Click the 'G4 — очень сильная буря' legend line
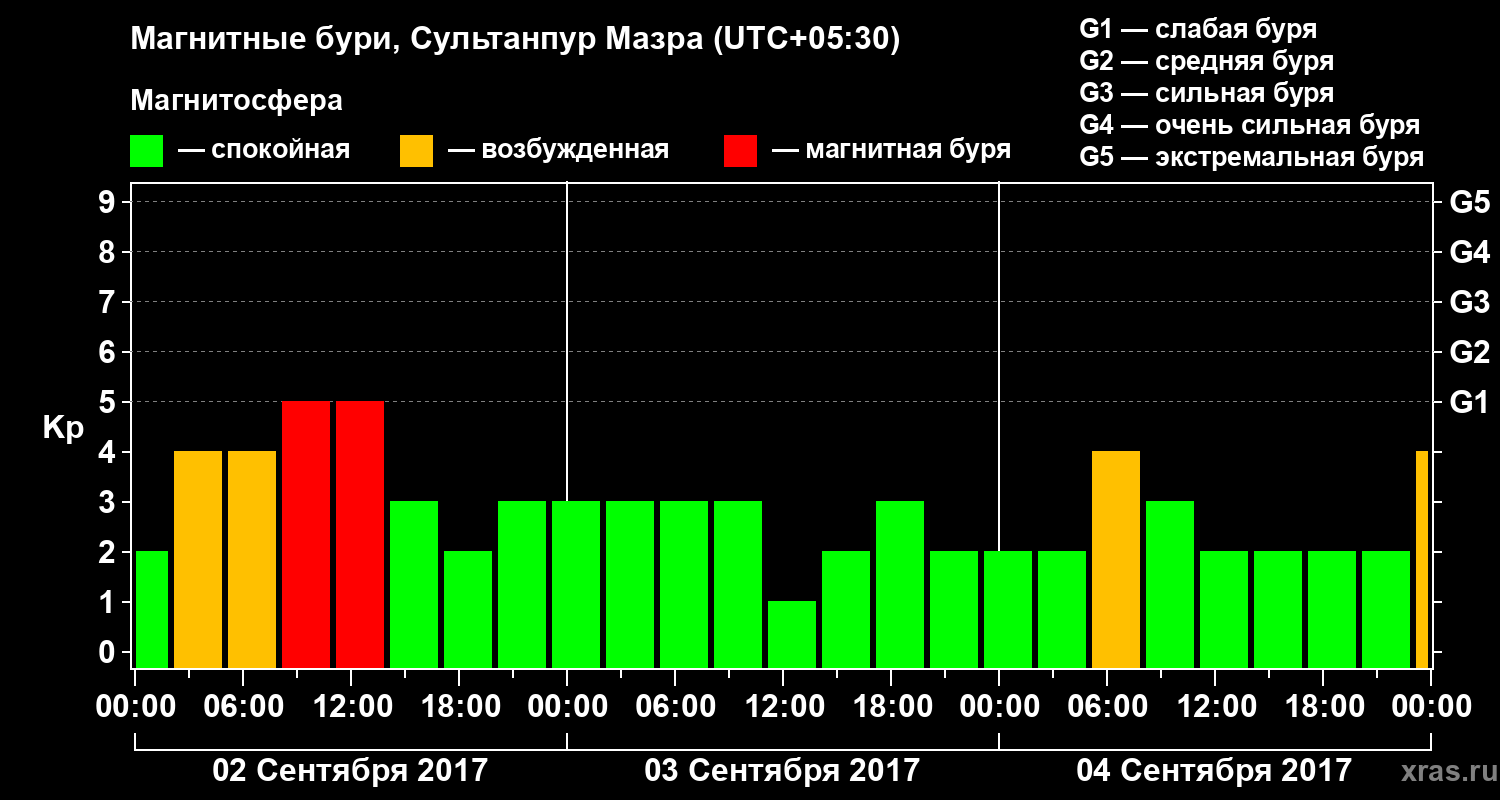The width and height of the screenshot is (1500, 800). coord(1250,126)
